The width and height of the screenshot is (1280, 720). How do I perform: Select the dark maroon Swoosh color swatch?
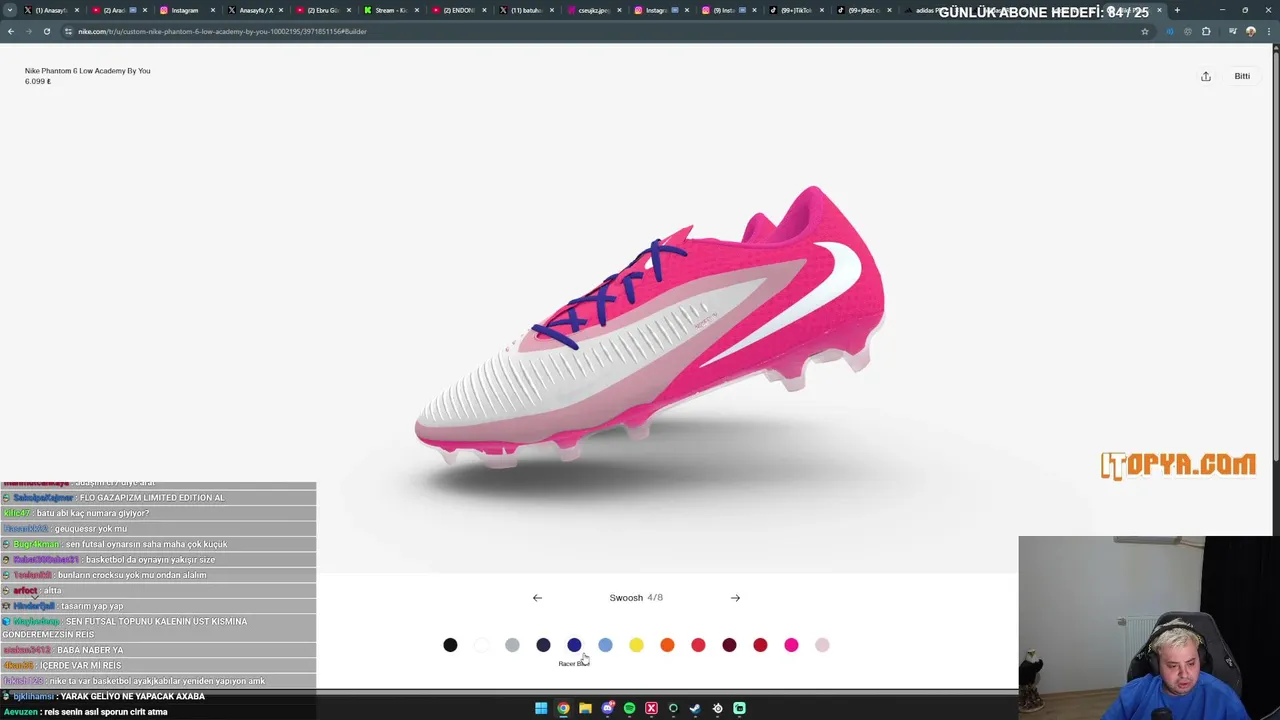(729, 645)
